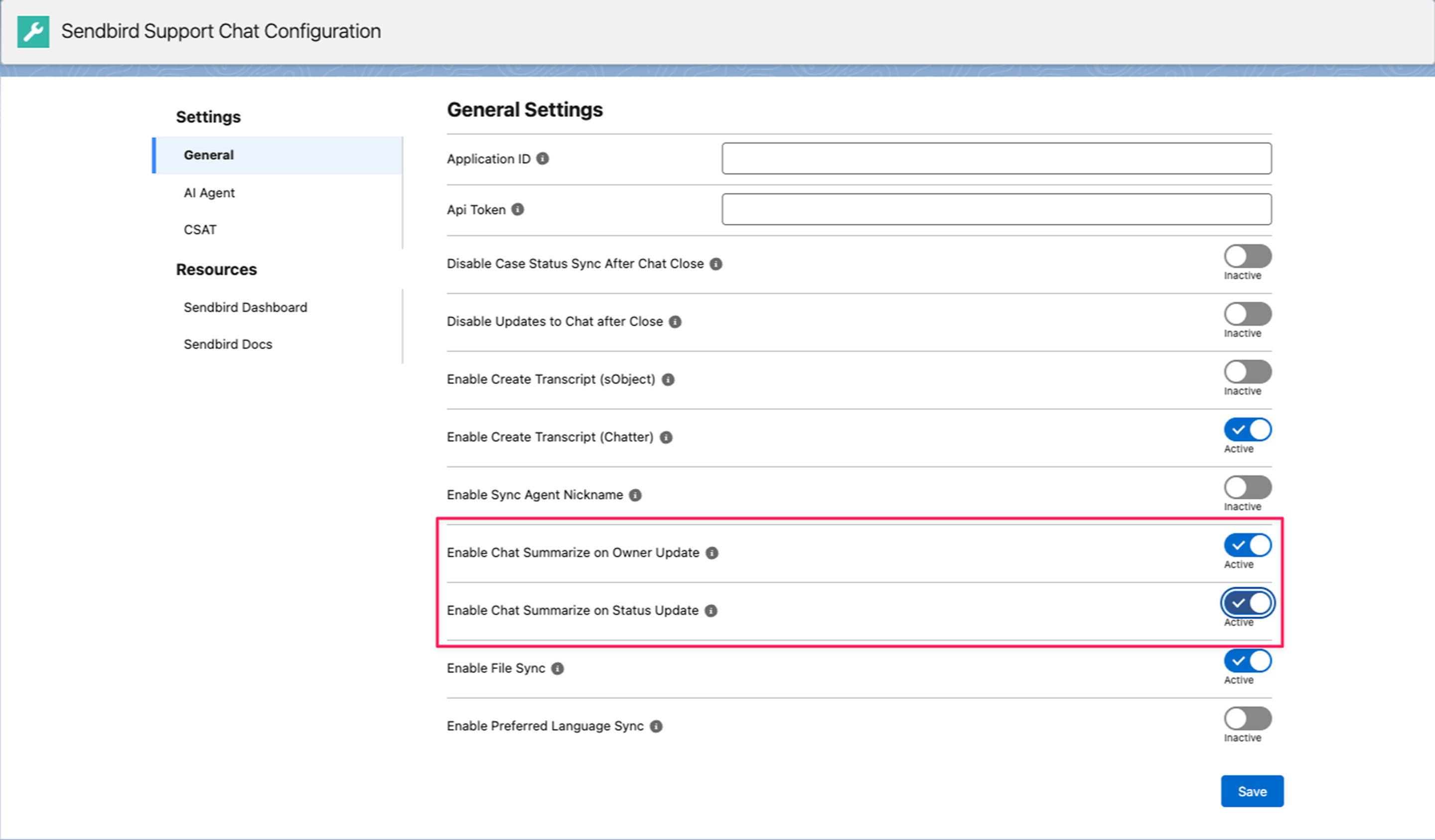Click info icon beside Enable Create Transcript (sObject)
The image size is (1435, 840).
668,379
